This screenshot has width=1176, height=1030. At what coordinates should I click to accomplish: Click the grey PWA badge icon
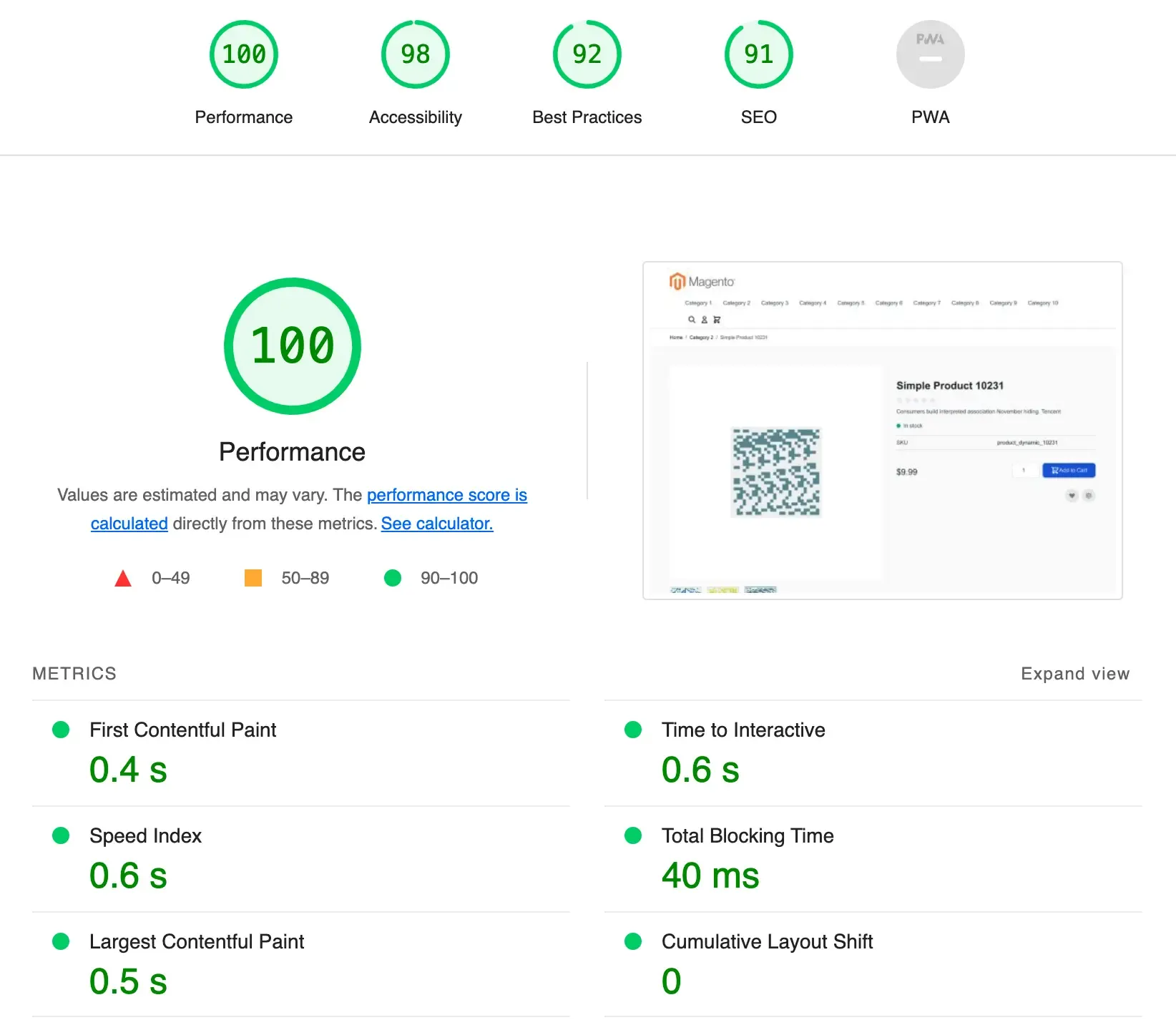[930, 54]
